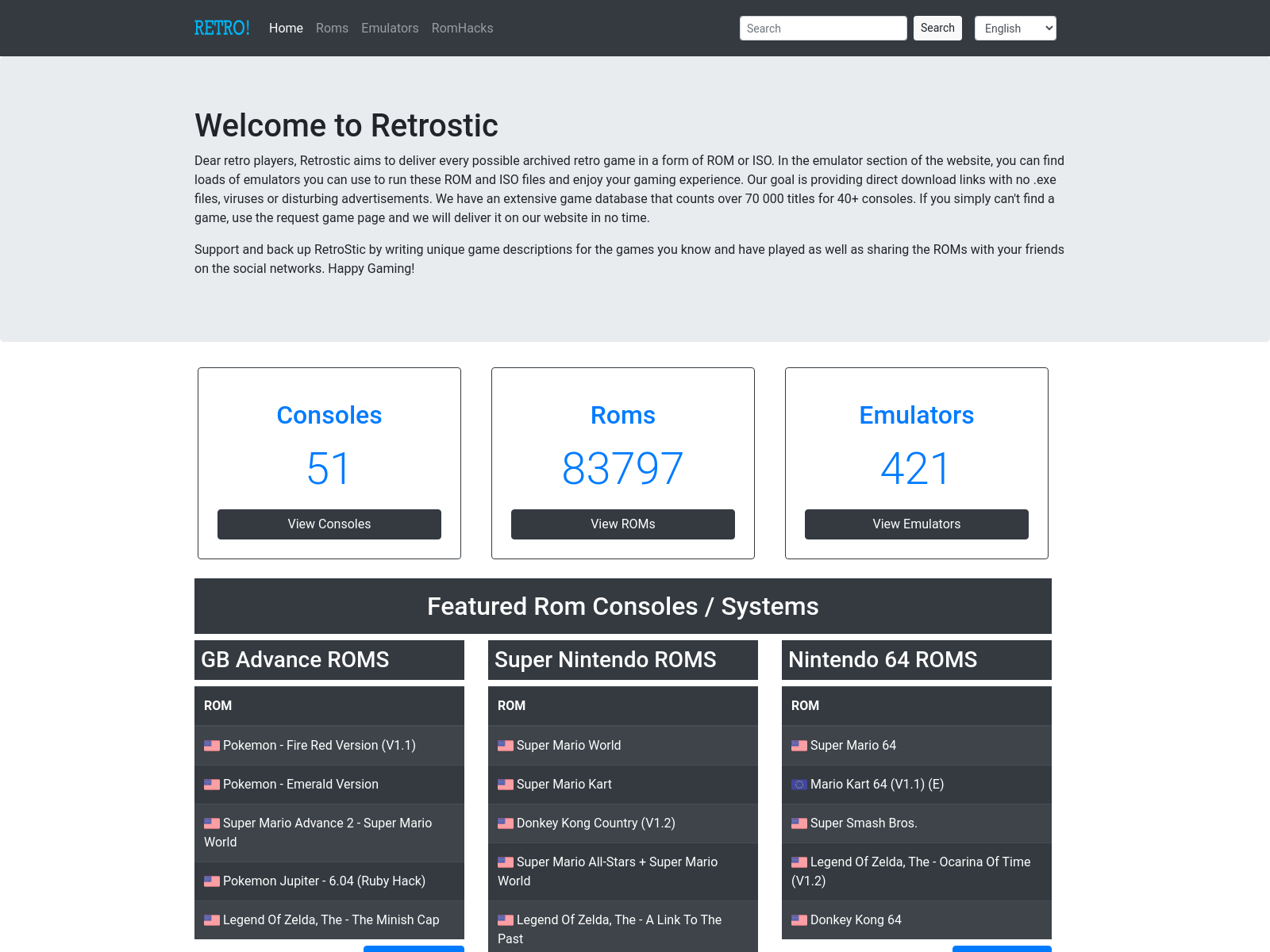The width and height of the screenshot is (1270, 952).
Task: Open Pokemon - Fire Red Version (V1.1)
Action: (319, 746)
